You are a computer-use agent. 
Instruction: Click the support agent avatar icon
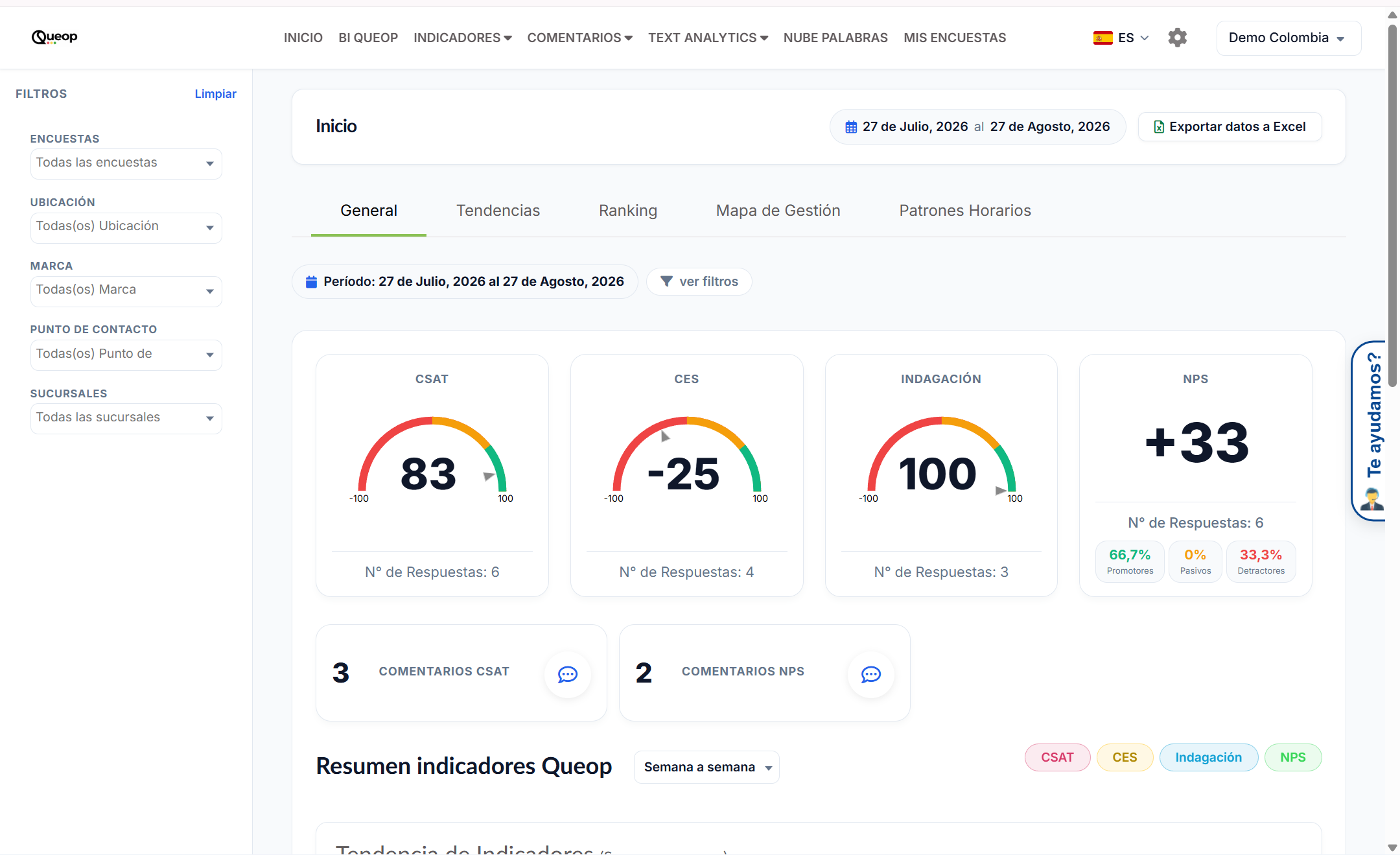click(1372, 500)
